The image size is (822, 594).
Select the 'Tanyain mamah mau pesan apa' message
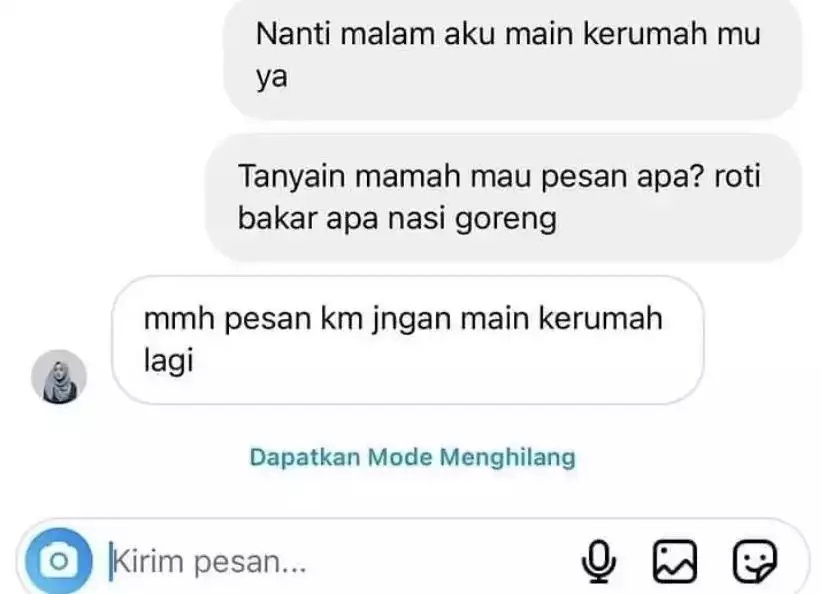tap(503, 198)
